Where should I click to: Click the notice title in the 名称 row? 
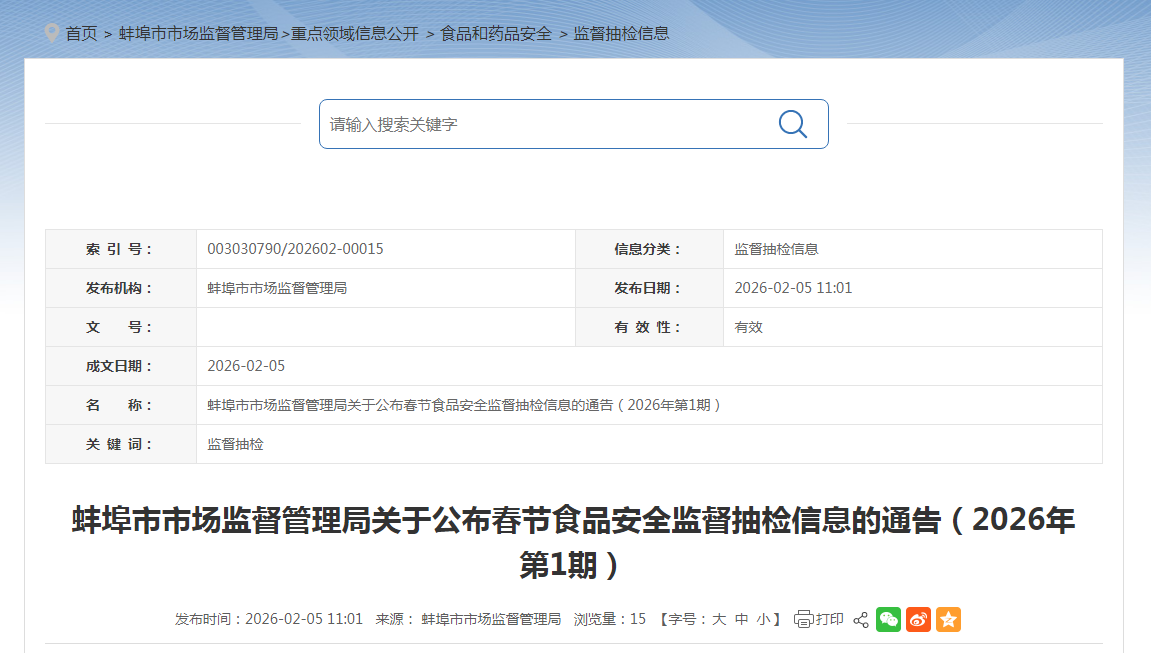click(459, 404)
